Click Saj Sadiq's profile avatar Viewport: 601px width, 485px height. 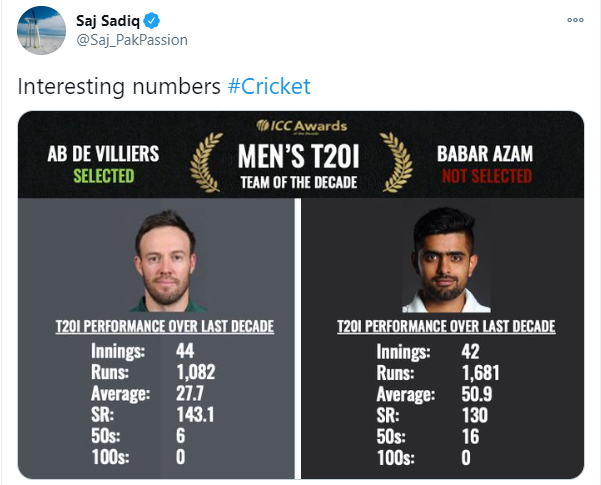tap(42, 33)
